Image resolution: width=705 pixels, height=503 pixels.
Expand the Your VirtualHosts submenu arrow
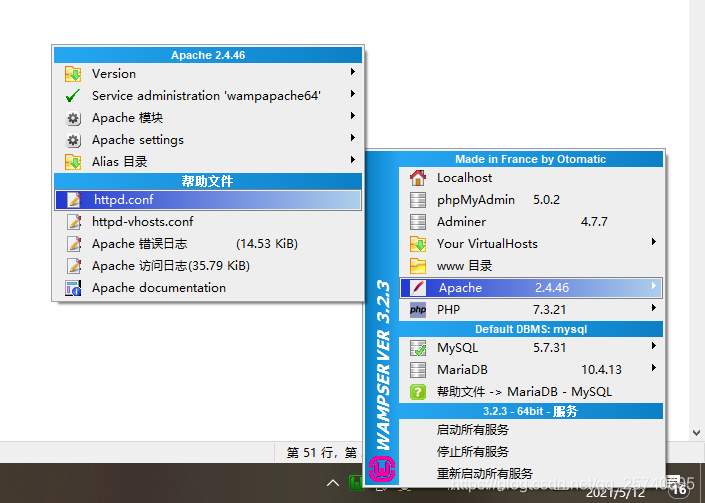654,242
